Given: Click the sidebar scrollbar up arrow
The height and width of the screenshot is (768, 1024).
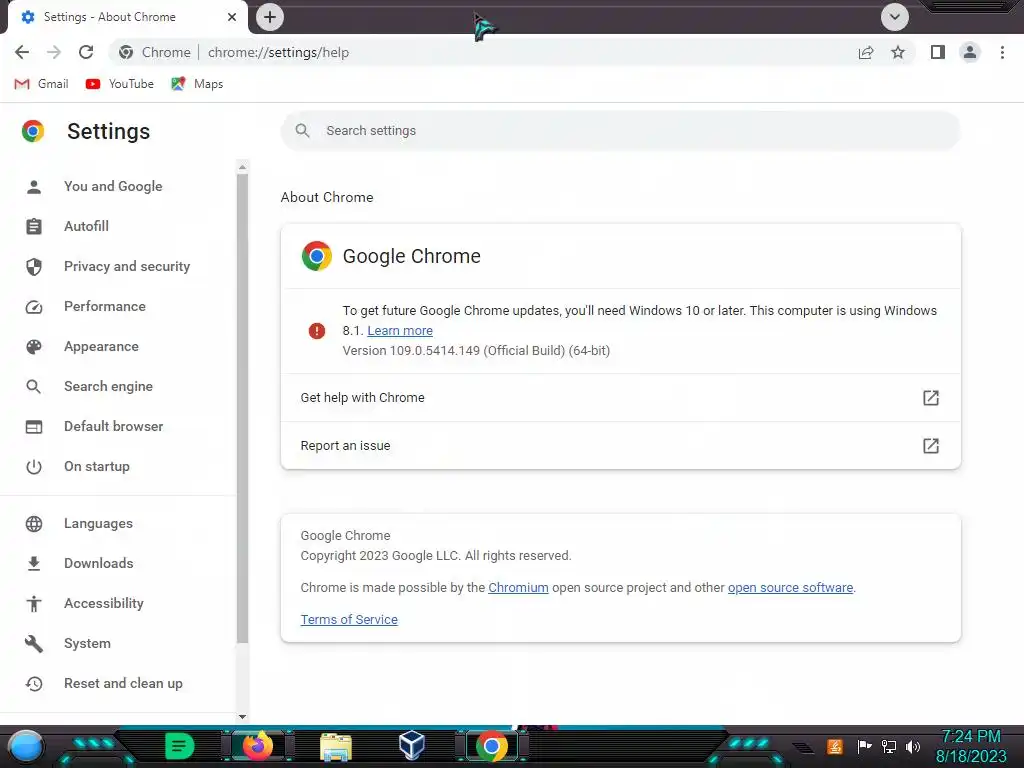Looking at the screenshot, I should pos(242,167).
